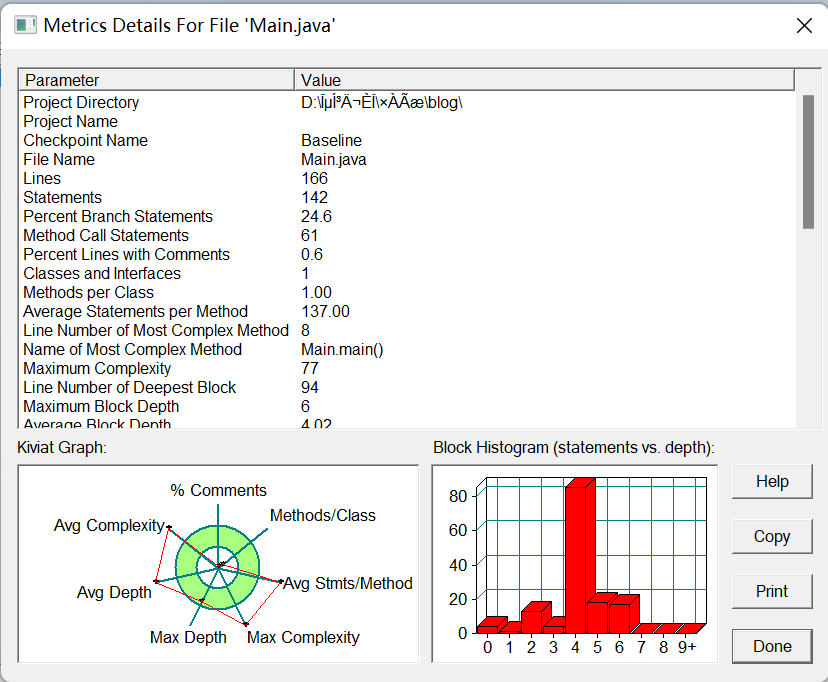This screenshot has height=682, width=828.
Task: Click the 166 lines value
Action: [314, 178]
